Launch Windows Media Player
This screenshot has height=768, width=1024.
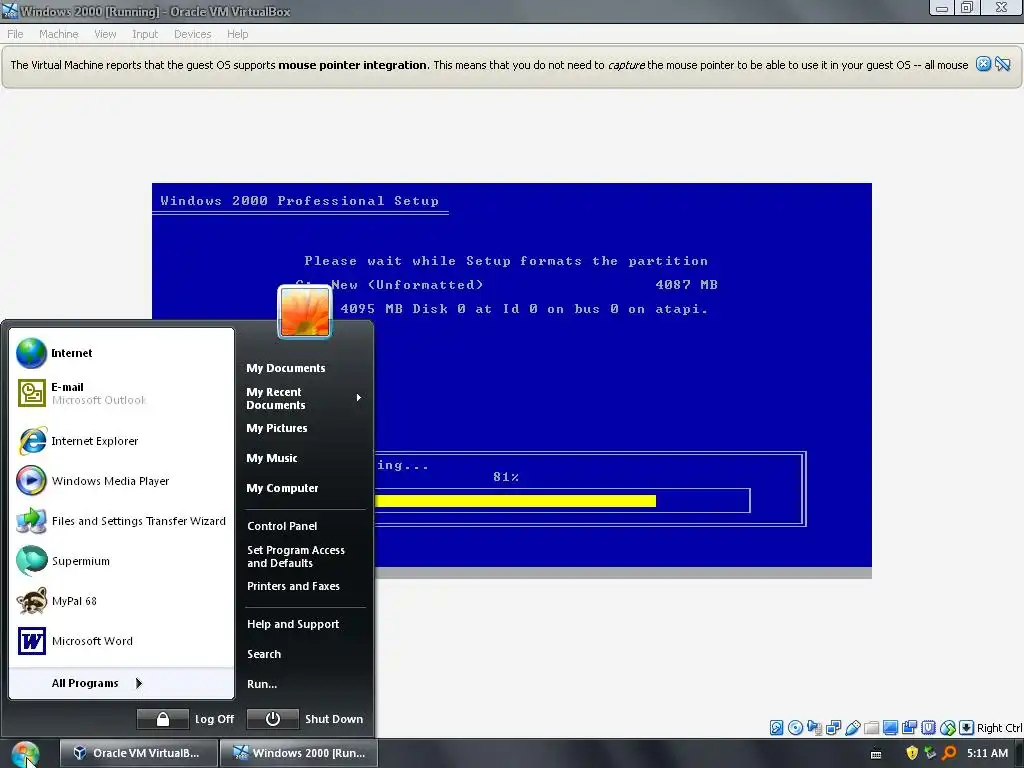click(122, 481)
